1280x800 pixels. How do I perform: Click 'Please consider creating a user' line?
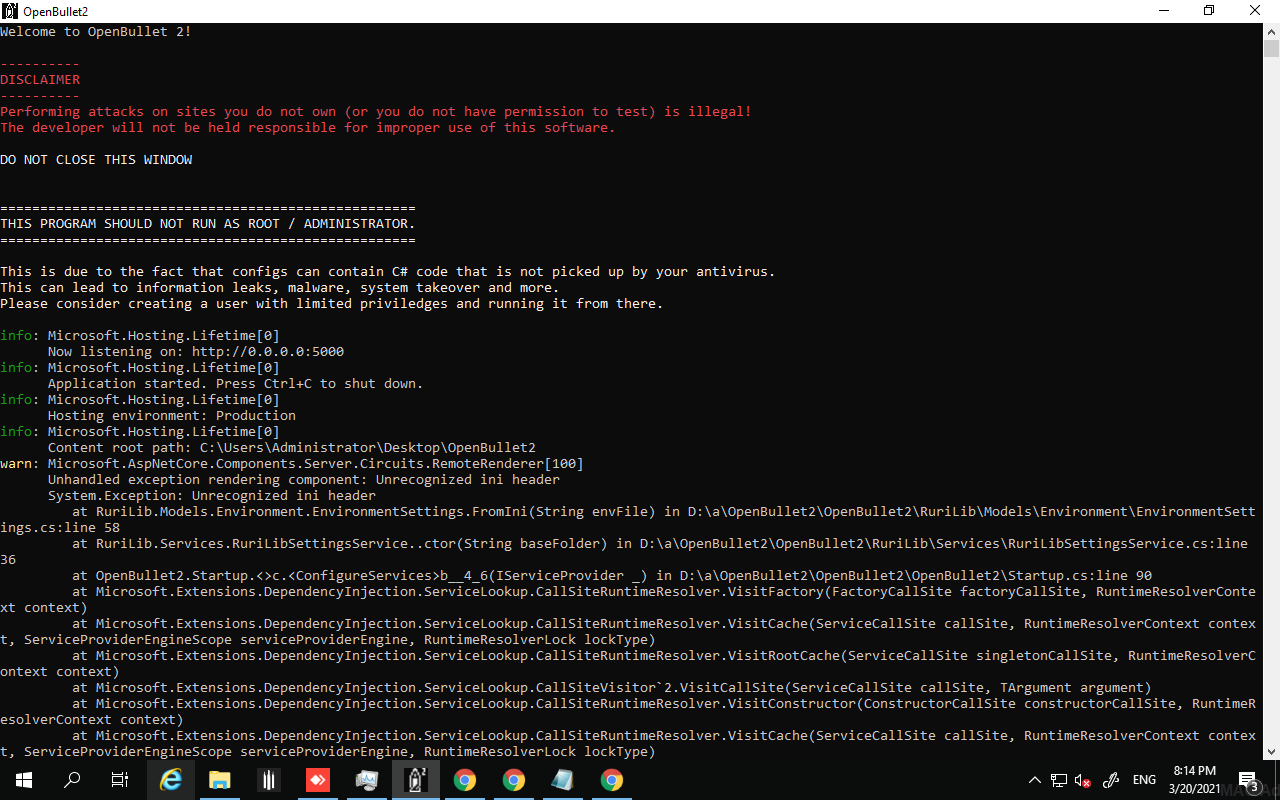332,304
